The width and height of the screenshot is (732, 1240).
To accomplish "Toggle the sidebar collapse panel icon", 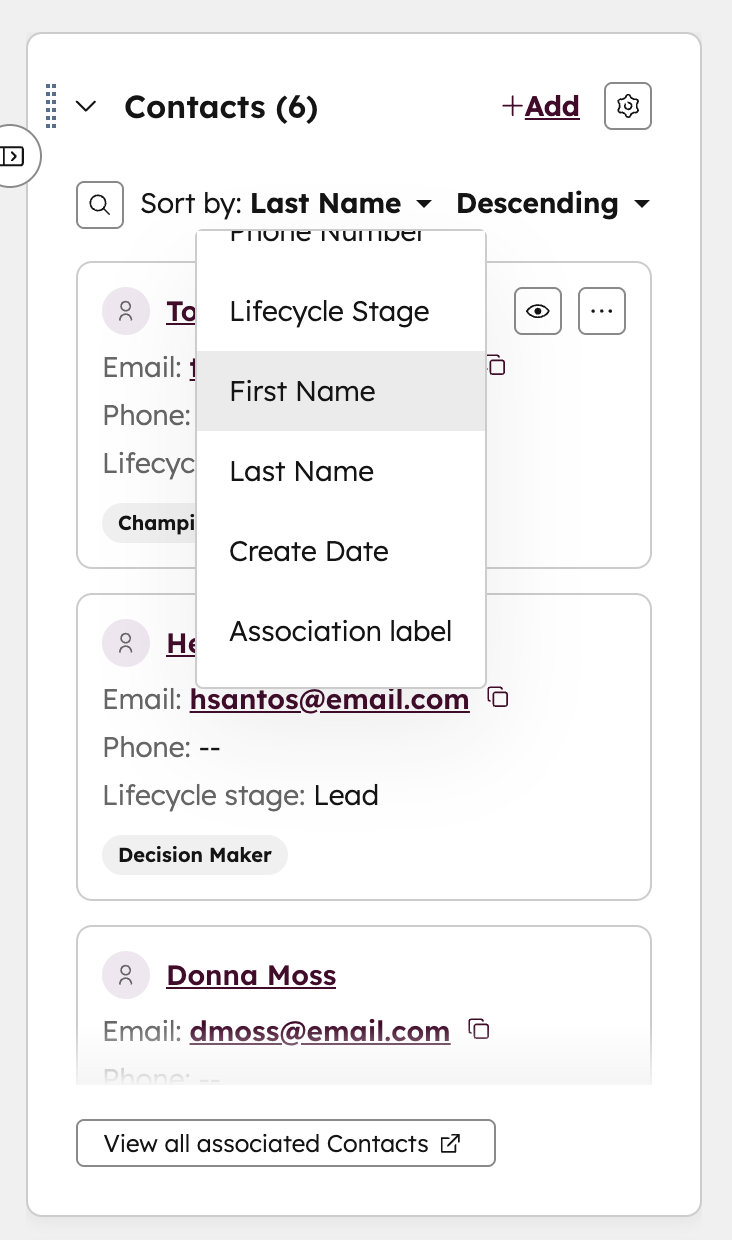I will pyautogui.click(x=14, y=156).
